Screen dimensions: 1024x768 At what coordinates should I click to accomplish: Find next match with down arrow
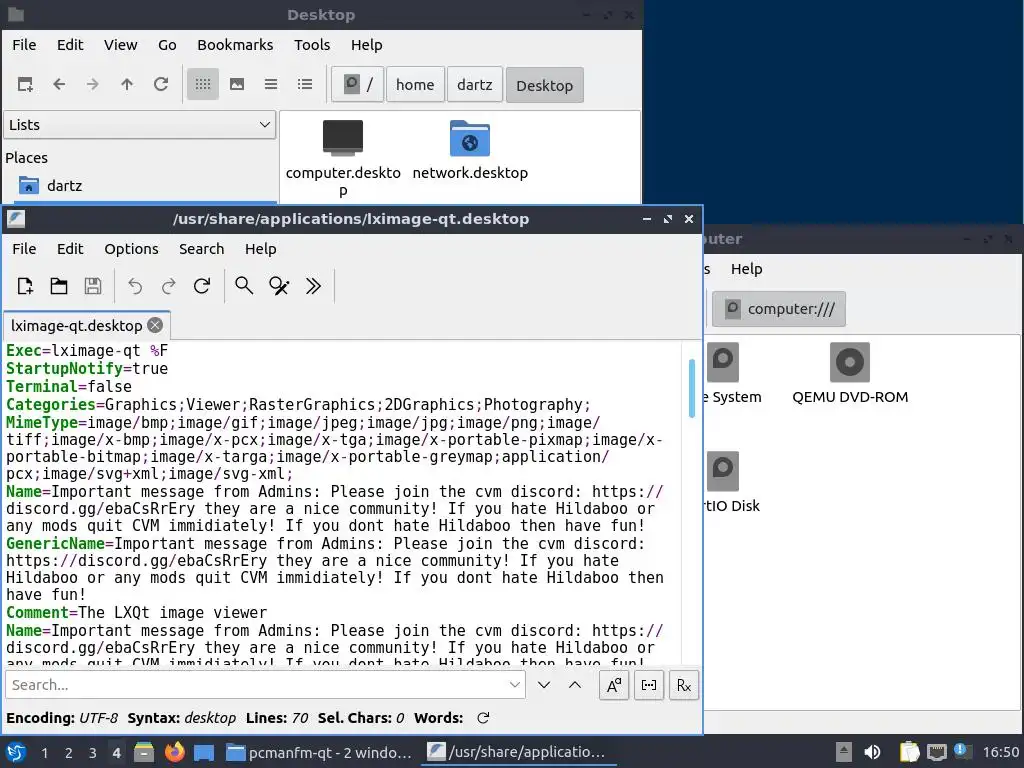544,685
